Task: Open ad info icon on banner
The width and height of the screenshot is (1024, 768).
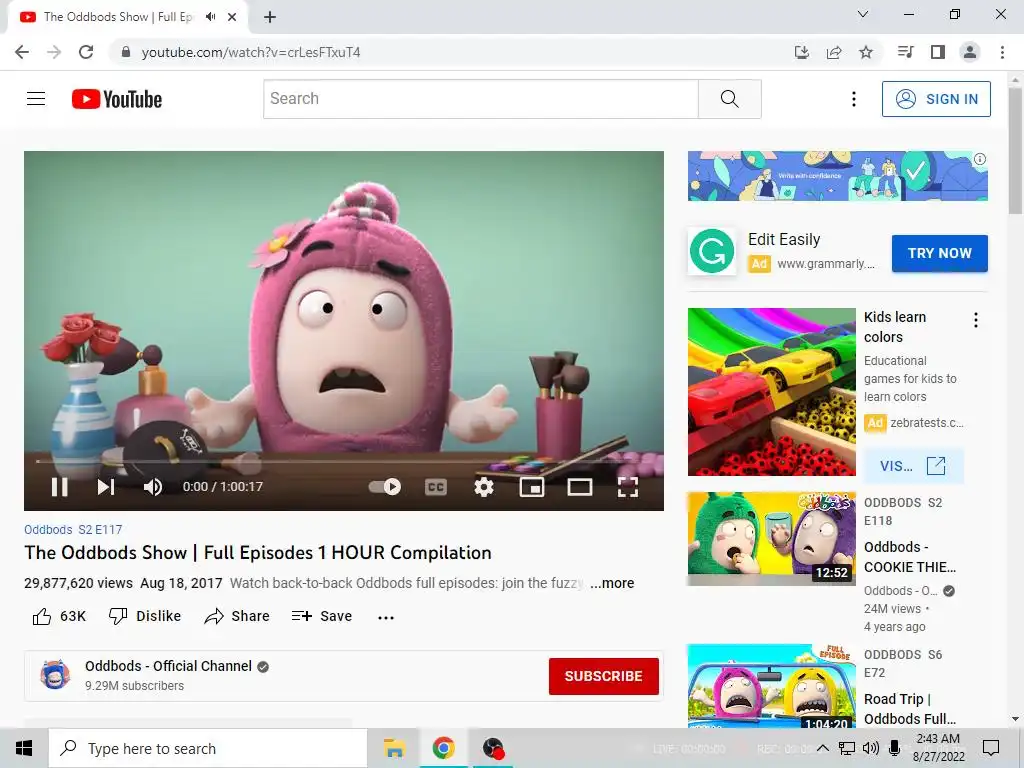Action: coord(980,159)
